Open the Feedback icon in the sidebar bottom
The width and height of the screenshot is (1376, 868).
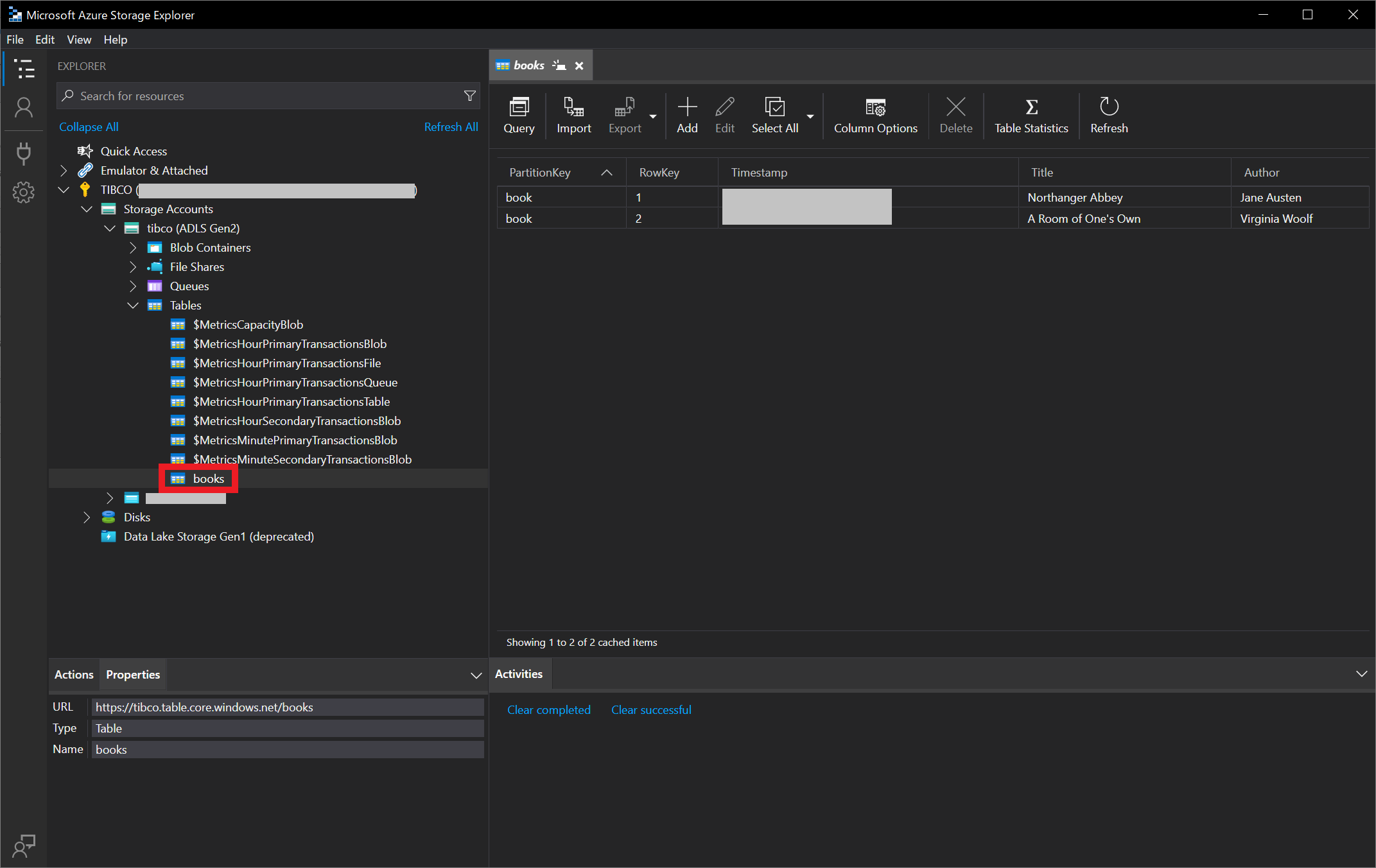coord(24,846)
